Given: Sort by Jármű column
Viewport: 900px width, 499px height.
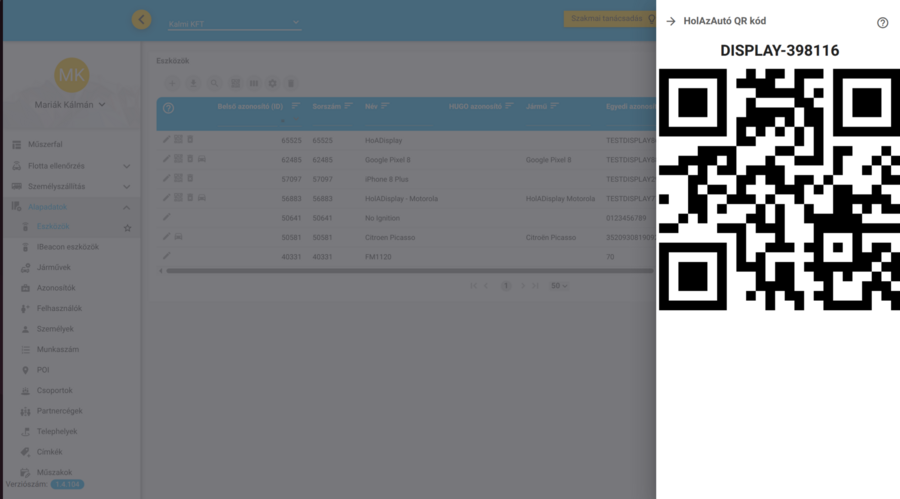Looking at the screenshot, I should point(554,106).
